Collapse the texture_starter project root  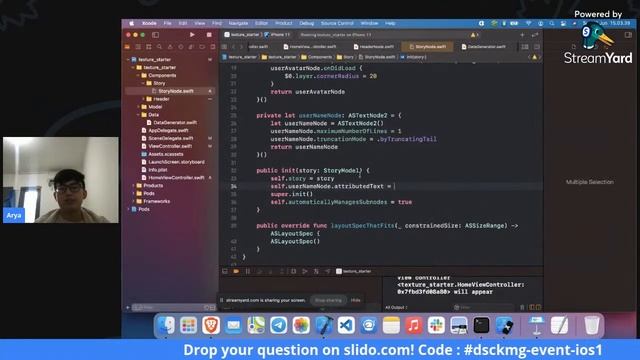[x=129, y=60]
